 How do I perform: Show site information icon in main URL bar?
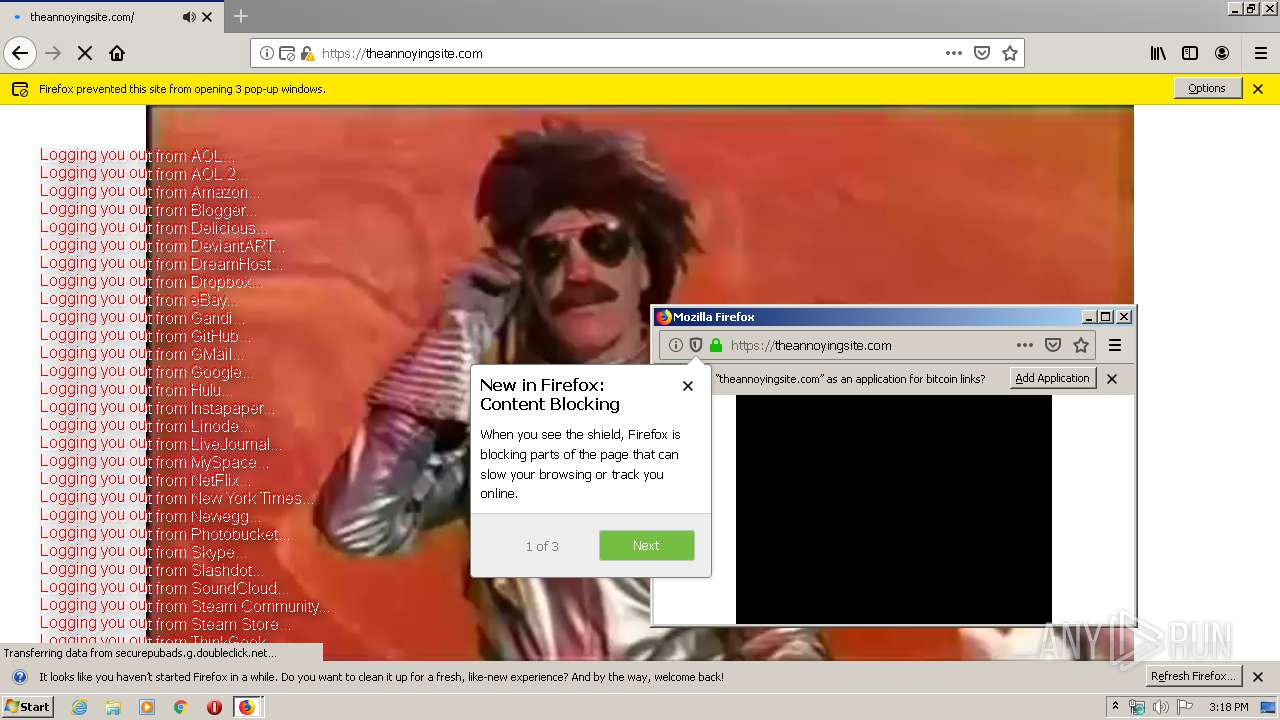(267, 53)
